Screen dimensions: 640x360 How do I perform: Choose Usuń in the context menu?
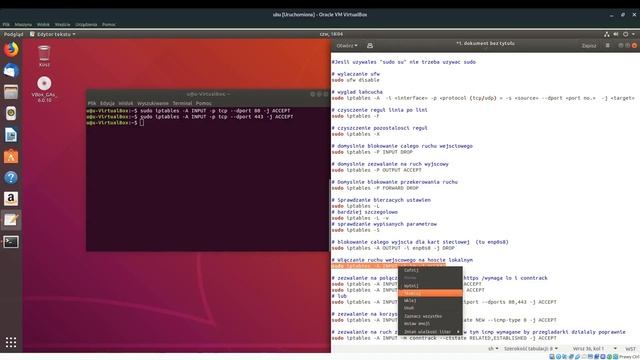click(x=431, y=308)
